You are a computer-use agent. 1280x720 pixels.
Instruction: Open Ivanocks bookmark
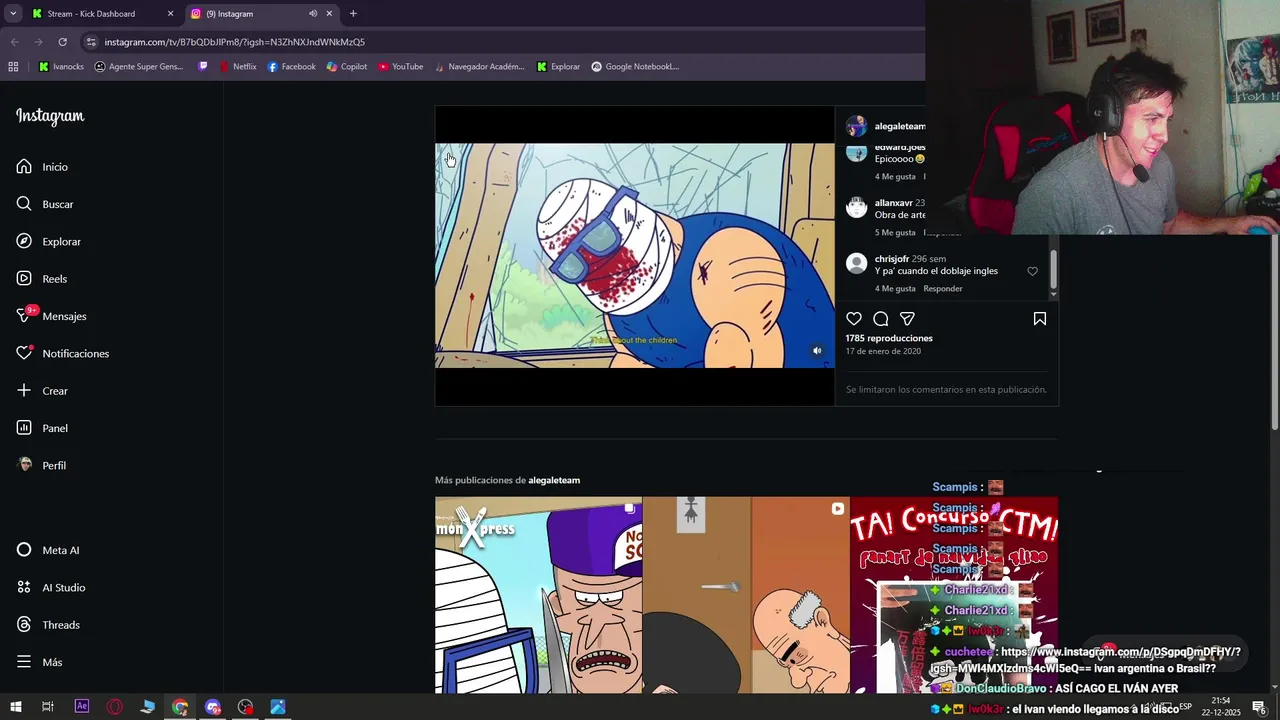coord(61,67)
